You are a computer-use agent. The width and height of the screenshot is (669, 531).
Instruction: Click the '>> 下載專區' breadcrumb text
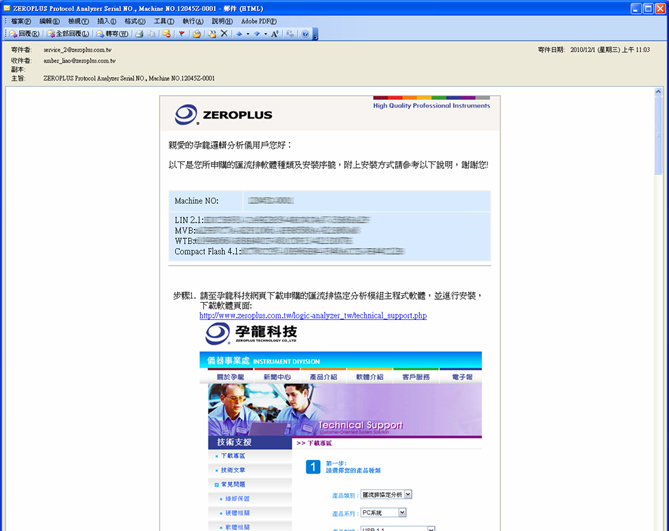[314, 443]
